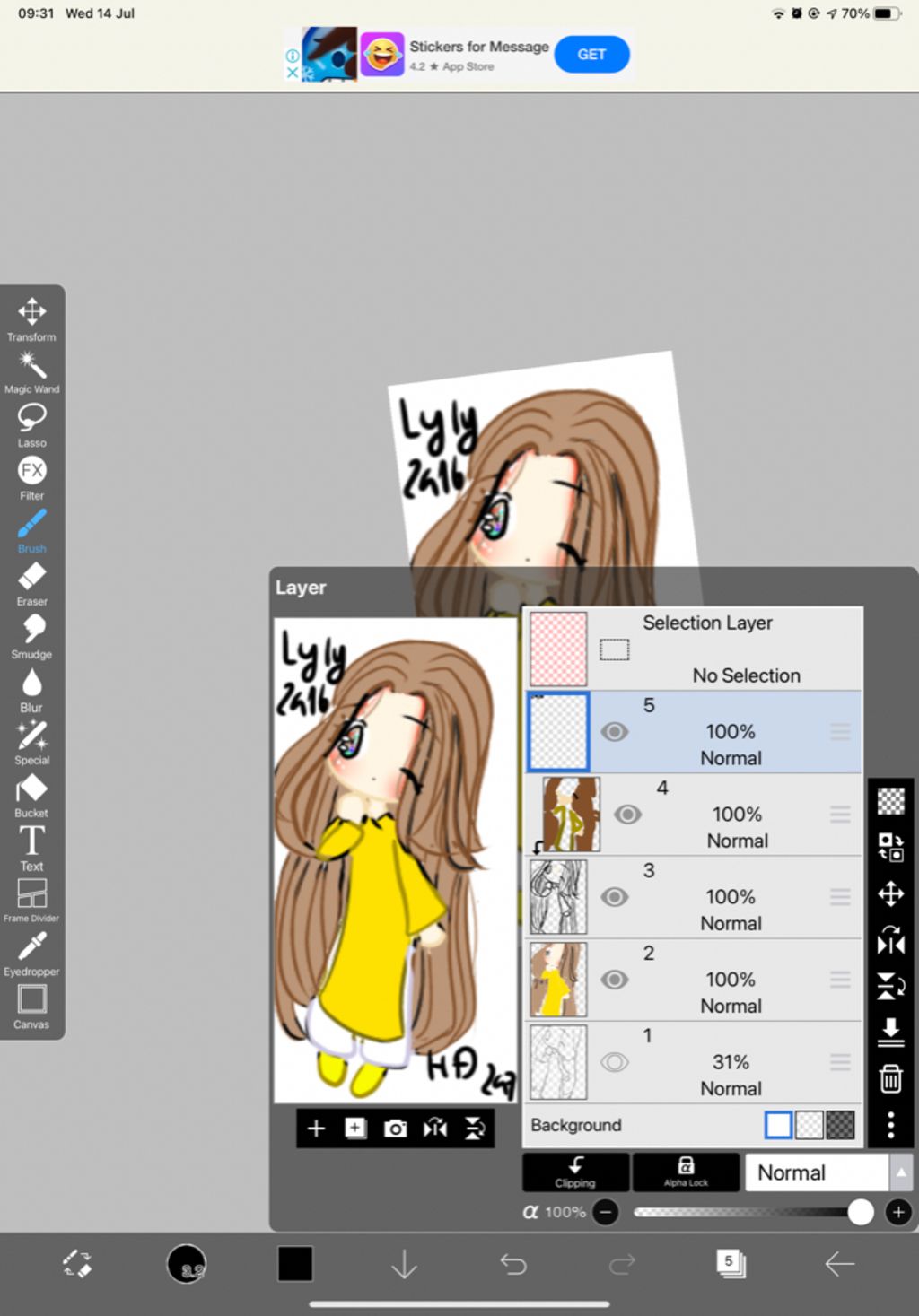
Task: Click the undo arrow
Action: (513, 1264)
